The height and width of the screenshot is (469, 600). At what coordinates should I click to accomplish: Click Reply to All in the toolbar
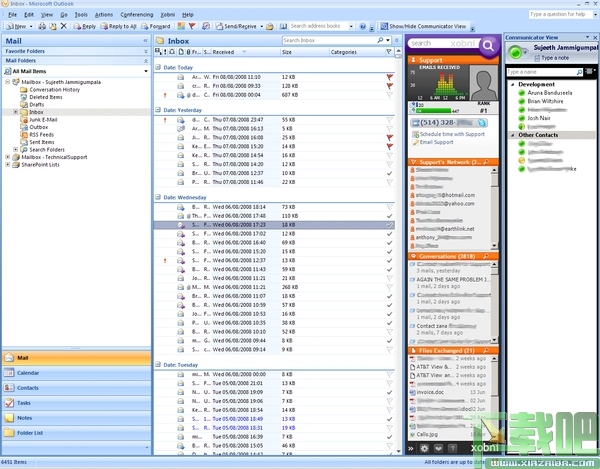pos(119,26)
